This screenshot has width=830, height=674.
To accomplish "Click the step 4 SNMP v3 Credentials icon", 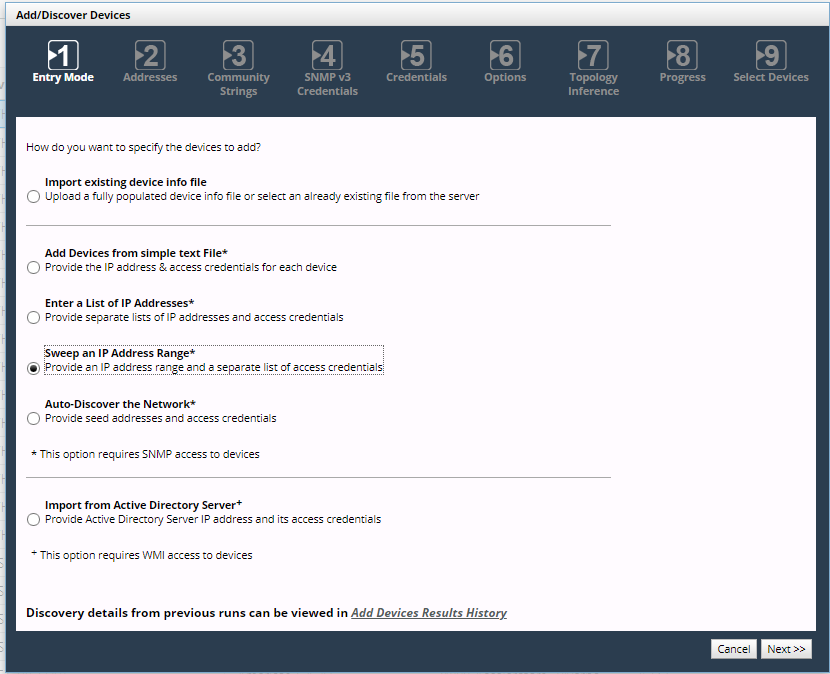I will click(x=327, y=55).
